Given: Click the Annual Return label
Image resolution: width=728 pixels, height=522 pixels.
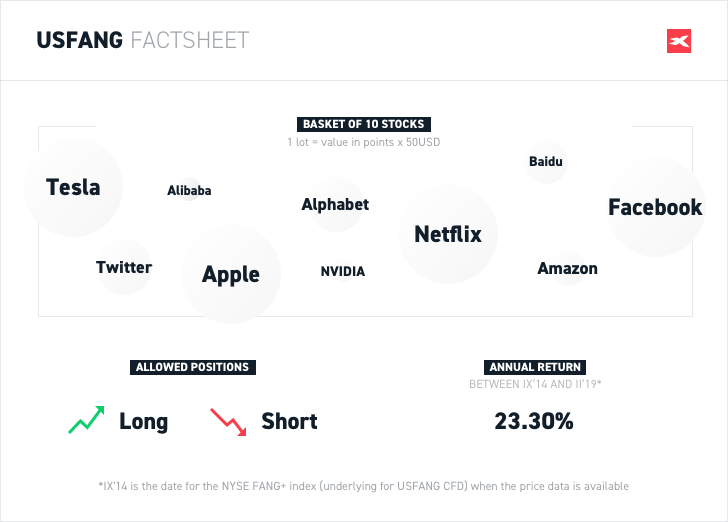Looking at the screenshot, I should coord(535,367).
